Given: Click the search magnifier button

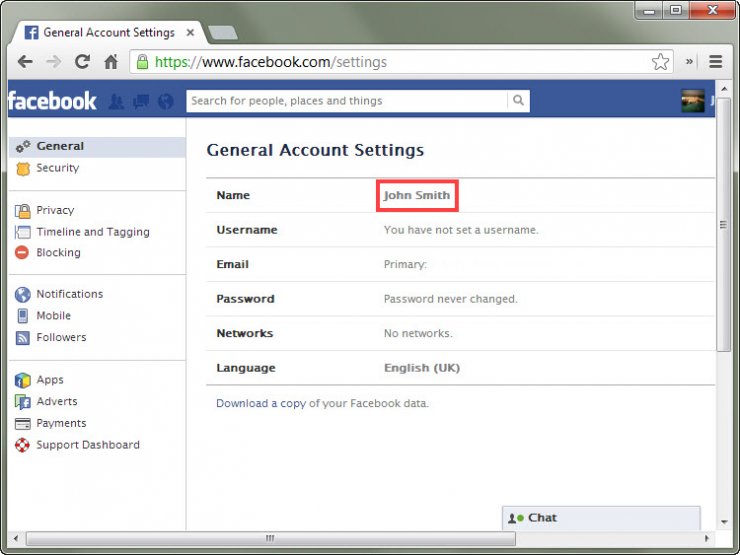Looking at the screenshot, I should point(518,101).
